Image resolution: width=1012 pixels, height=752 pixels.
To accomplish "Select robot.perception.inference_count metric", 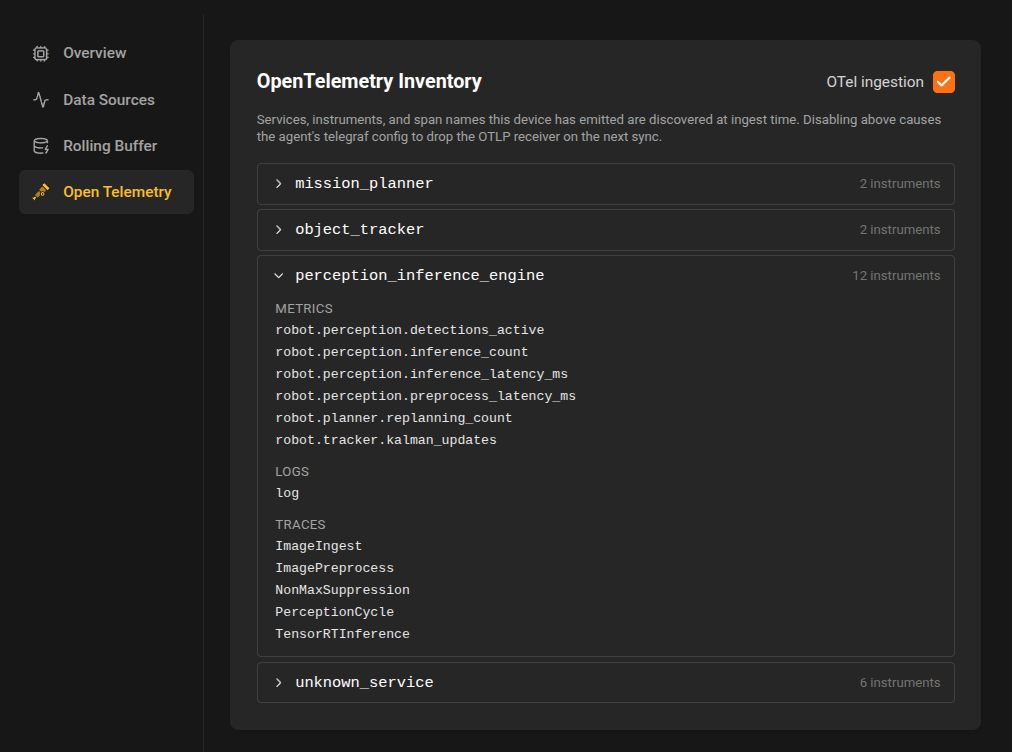I will 401,352.
